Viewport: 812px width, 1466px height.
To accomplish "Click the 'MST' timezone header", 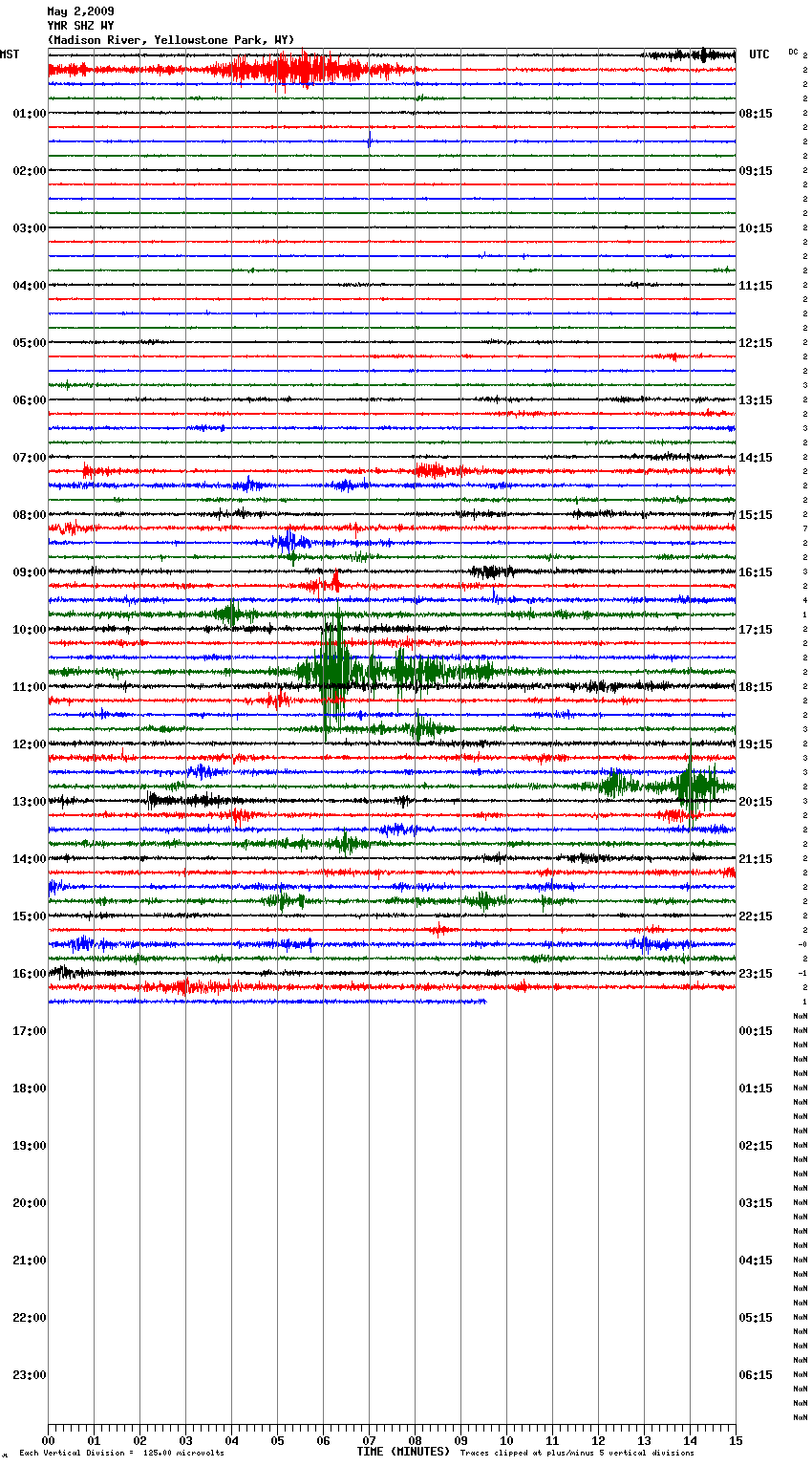I will (x=10, y=54).
